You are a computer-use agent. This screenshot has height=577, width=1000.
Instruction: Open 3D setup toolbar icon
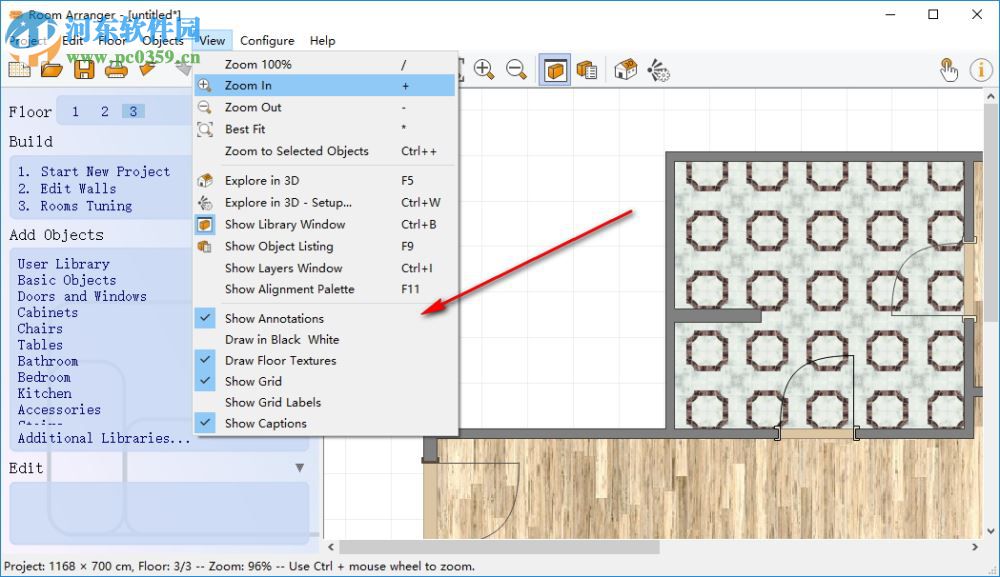(x=657, y=70)
